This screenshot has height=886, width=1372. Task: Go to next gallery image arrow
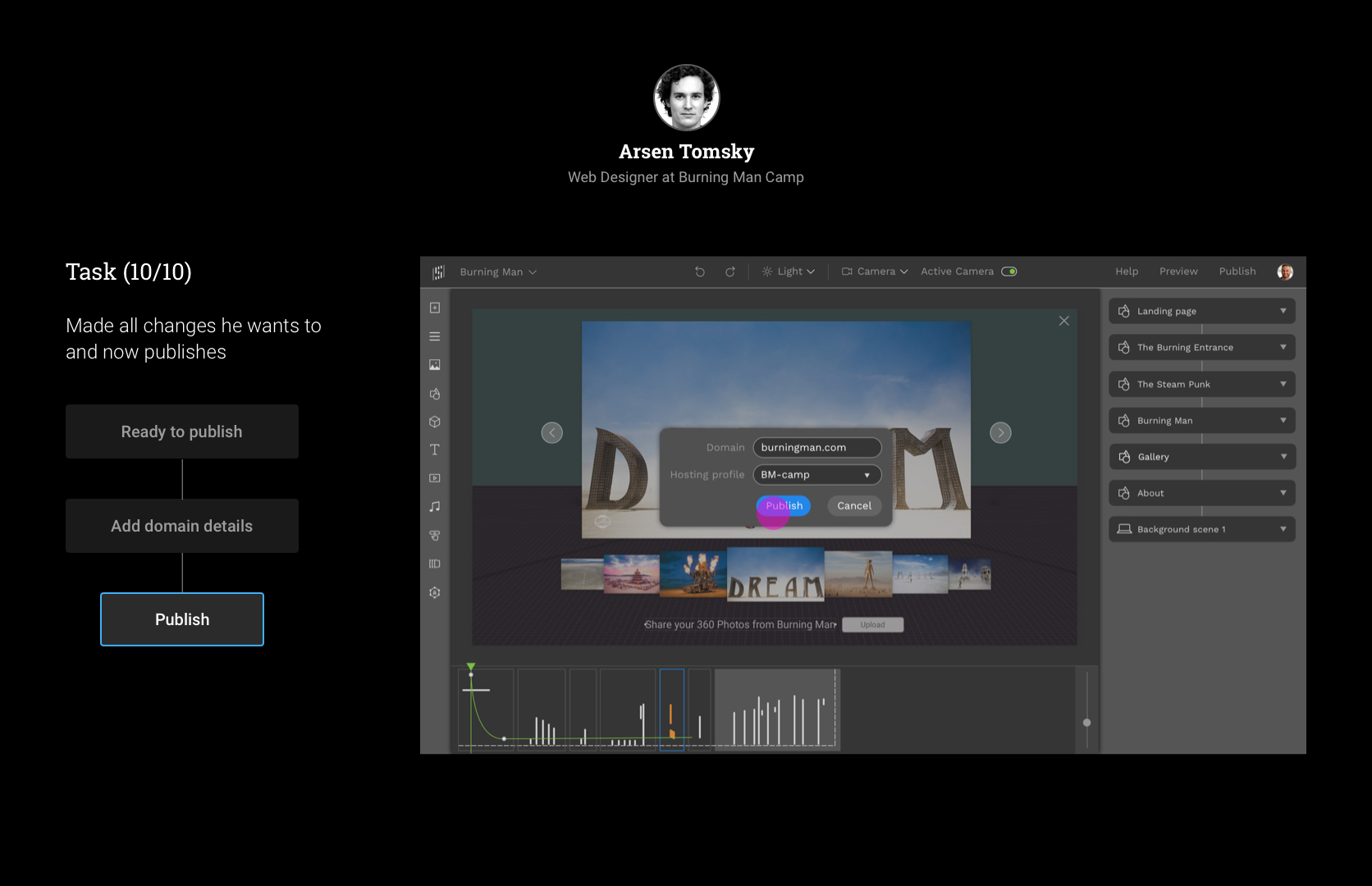(1000, 433)
